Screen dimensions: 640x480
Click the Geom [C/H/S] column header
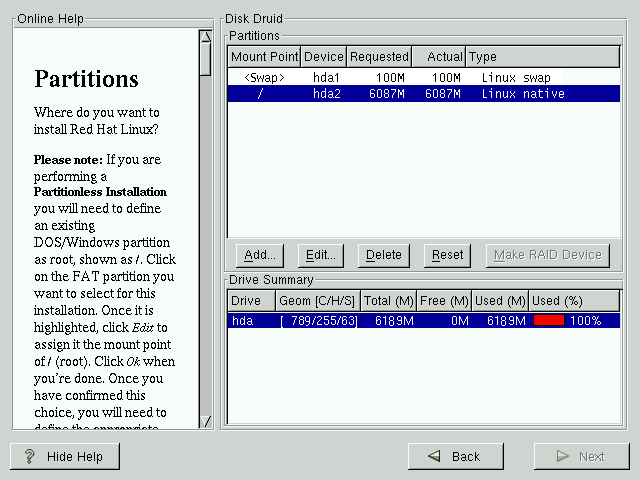point(318,301)
